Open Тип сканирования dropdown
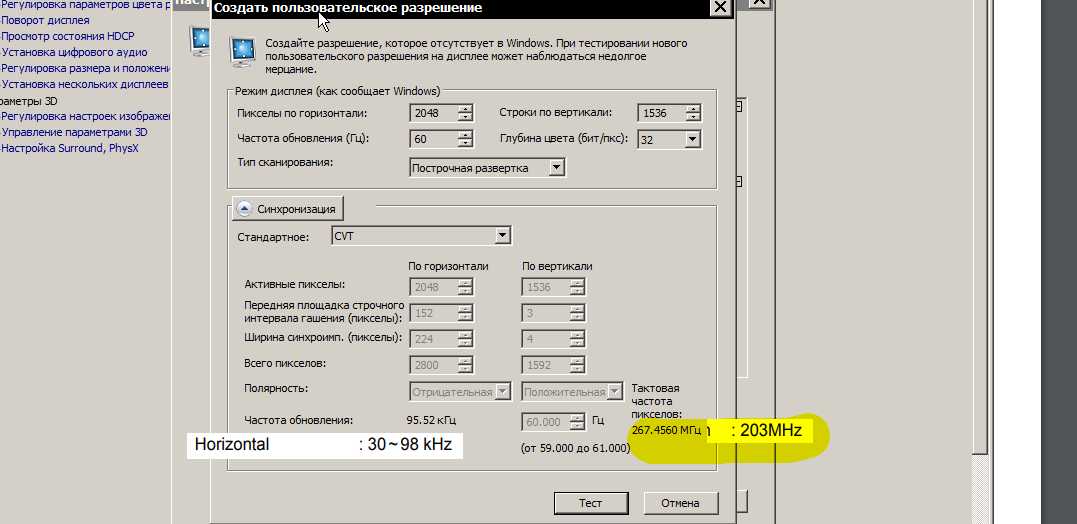This screenshot has width=1077, height=524. click(x=557, y=168)
